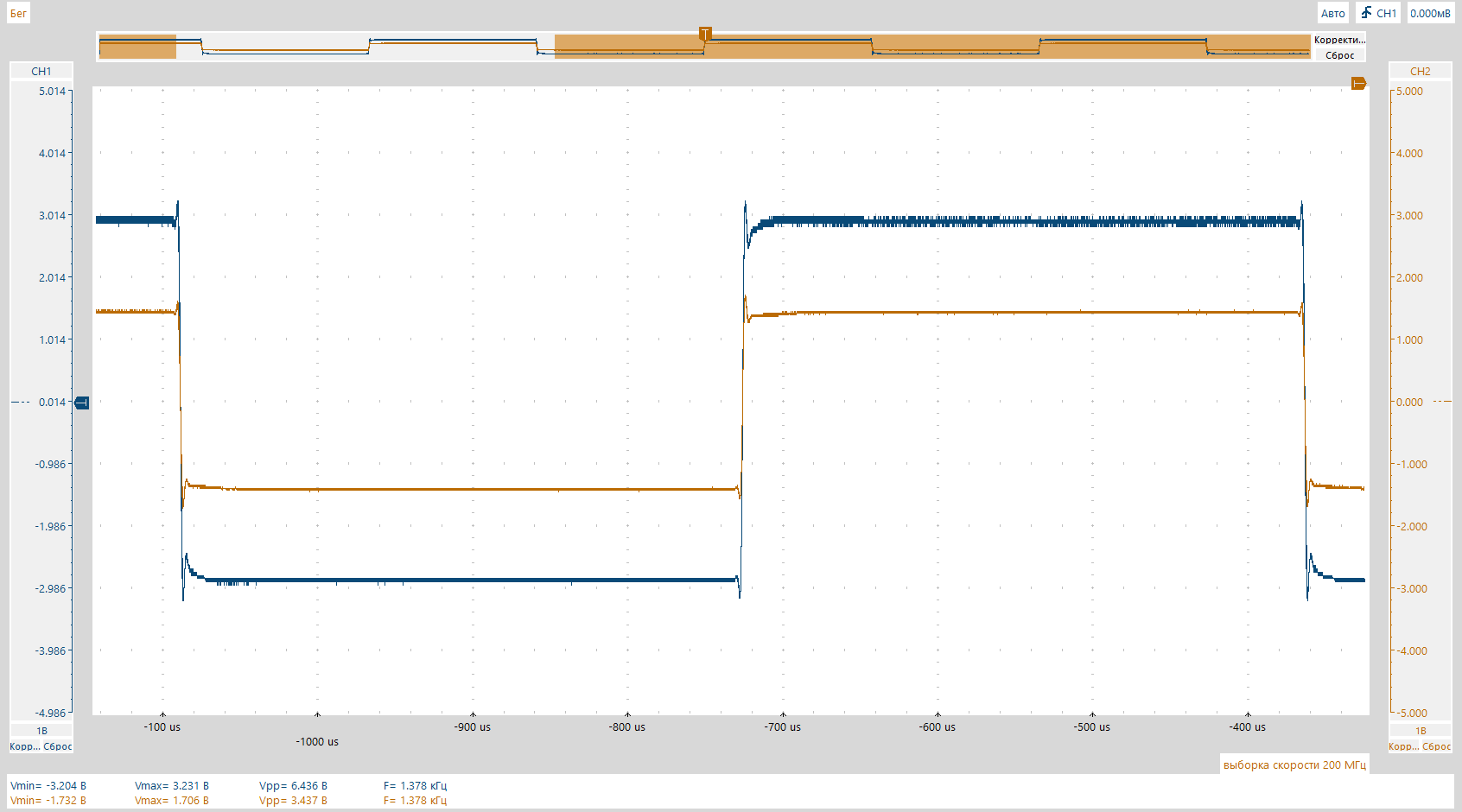Click CH1 1В volts-per-division label
Image resolution: width=1462 pixels, height=812 pixels.
41,731
